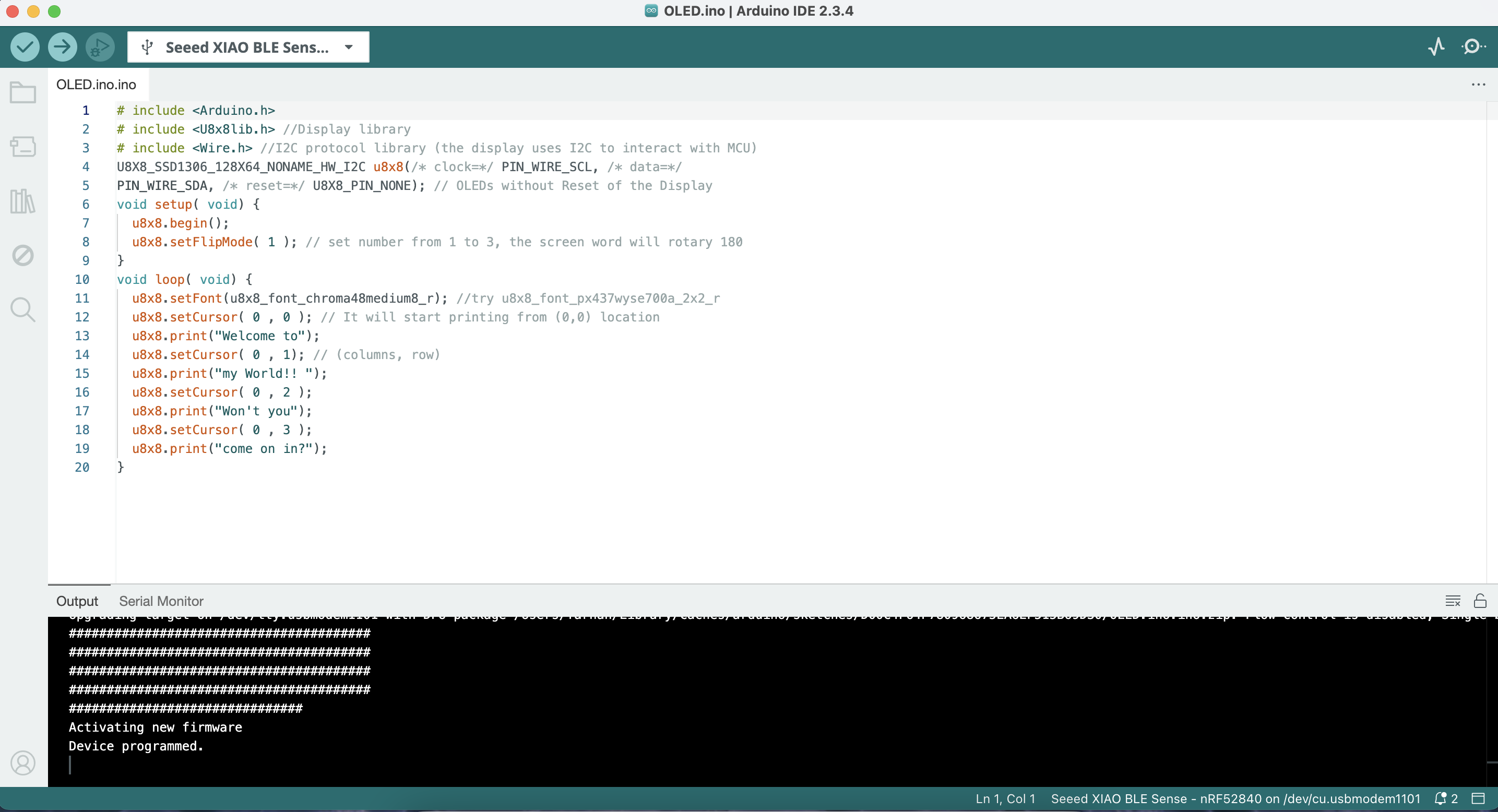The height and width of the screenshot is (812, 1498).
Task: Click the Verify sketch checkmark button
Action: (x=25, y=47)
